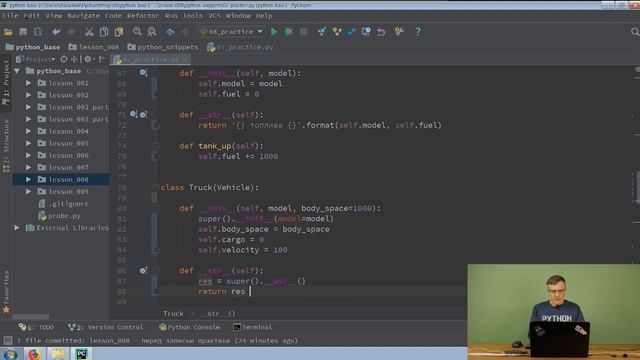Click the PyCharm taskbar icon
The height and width of the screenshot is (360, 640).
point(82,354)
